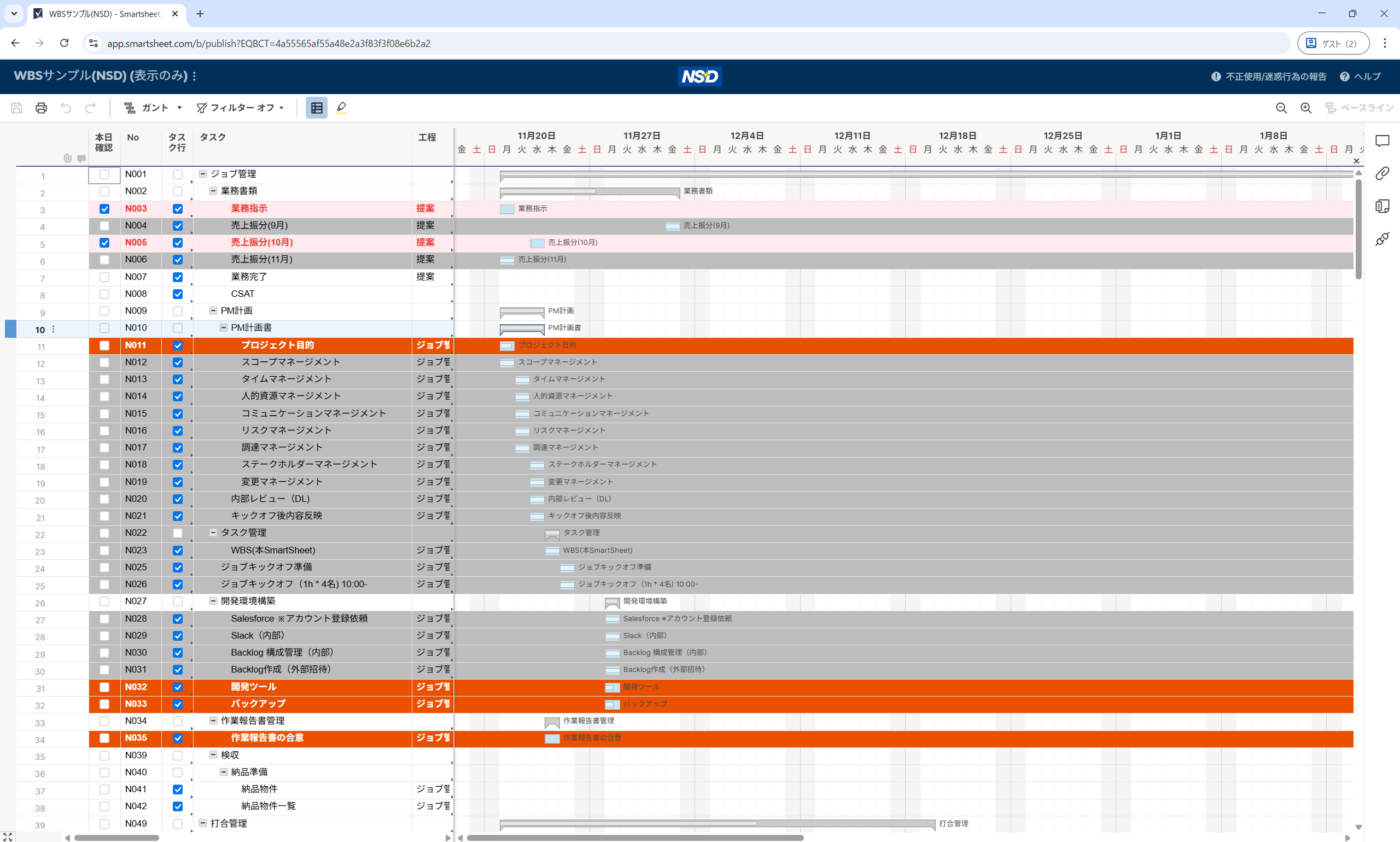The width and height of the screenshot is (1400, 842).
Task: Open the conversations panel icon
Action: point(1382,141)
